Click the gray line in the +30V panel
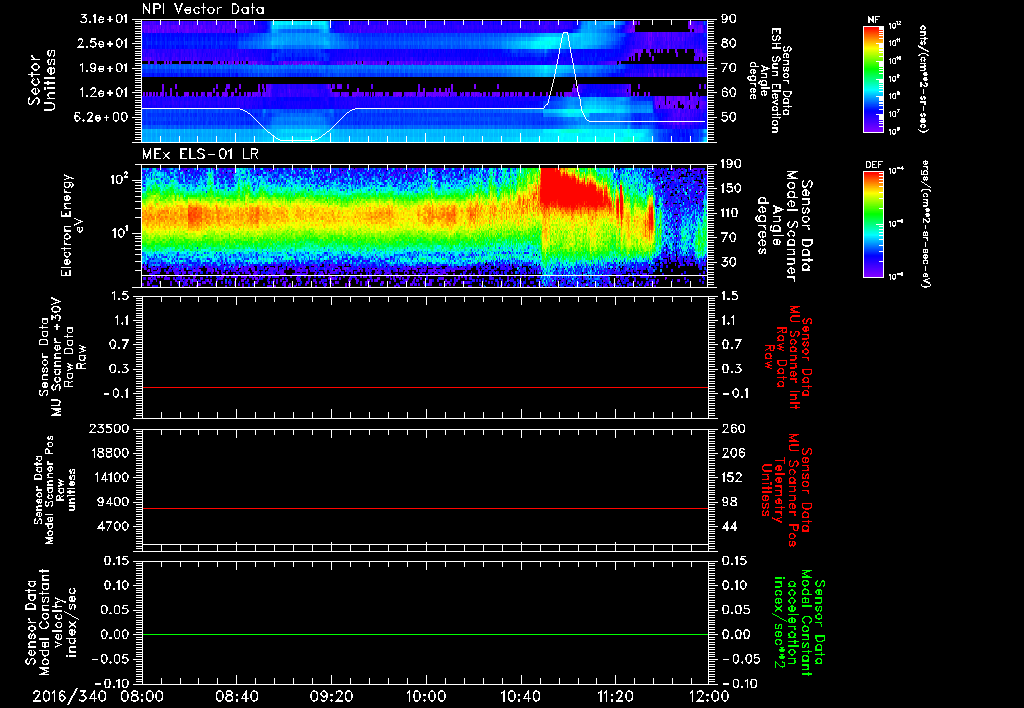 point(424,387)
